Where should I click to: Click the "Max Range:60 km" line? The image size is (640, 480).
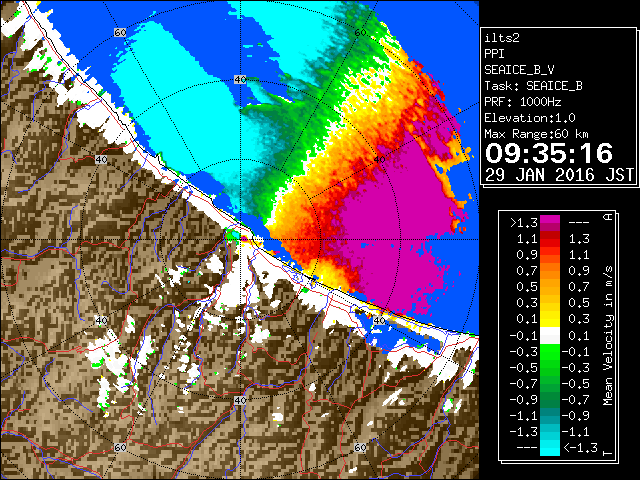(536, 134)
